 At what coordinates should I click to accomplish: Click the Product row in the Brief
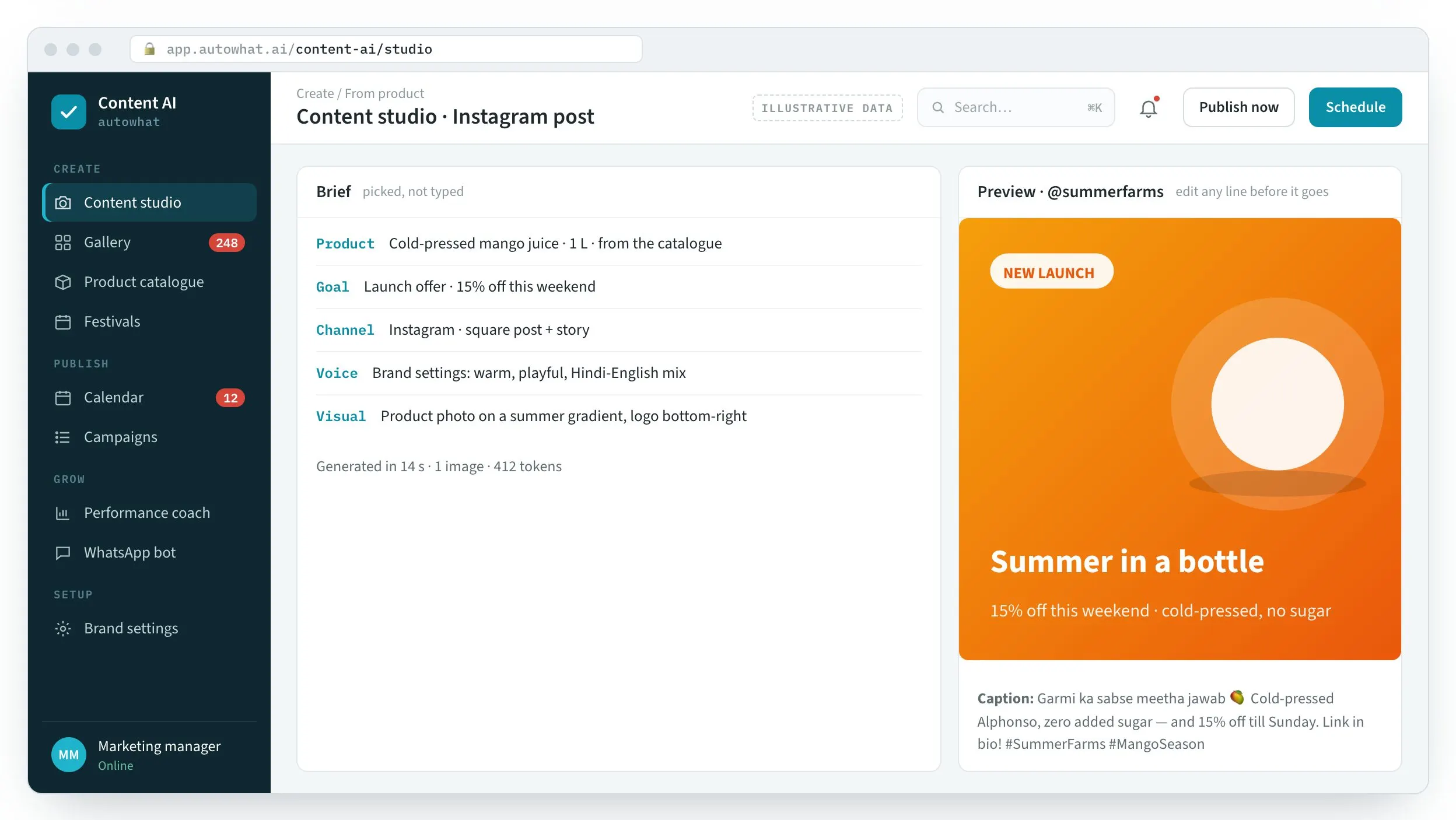(618, 244)
